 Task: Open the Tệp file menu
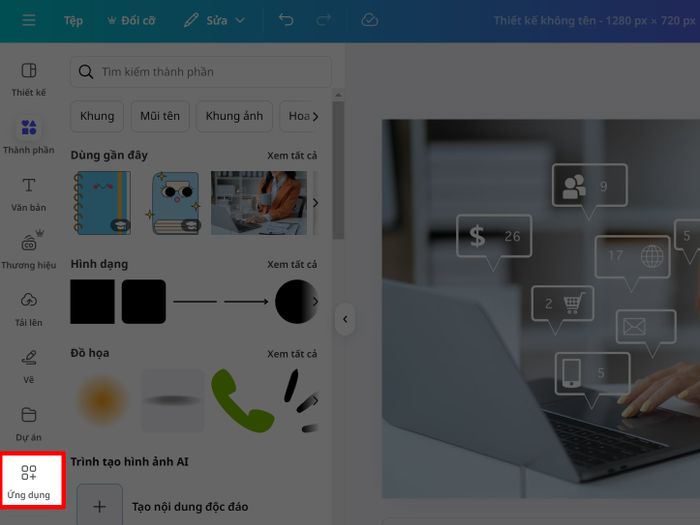73,20
